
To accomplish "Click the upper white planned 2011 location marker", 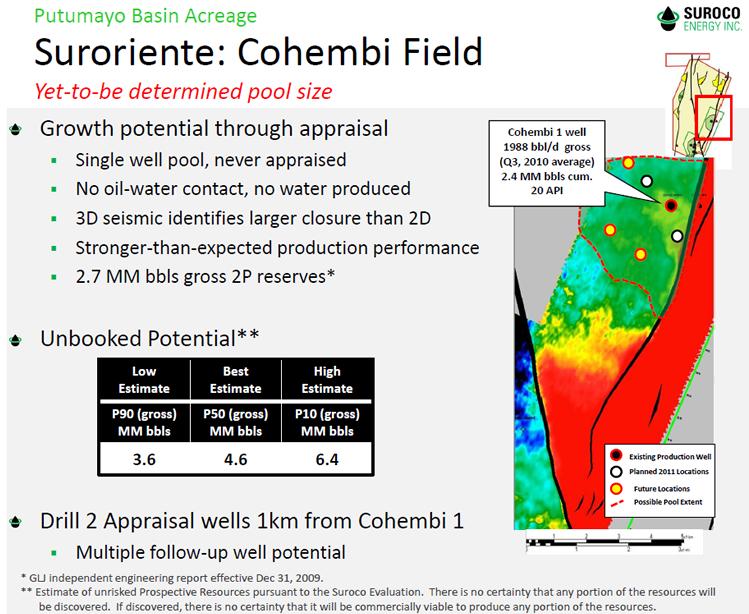I will pos(646,182).
